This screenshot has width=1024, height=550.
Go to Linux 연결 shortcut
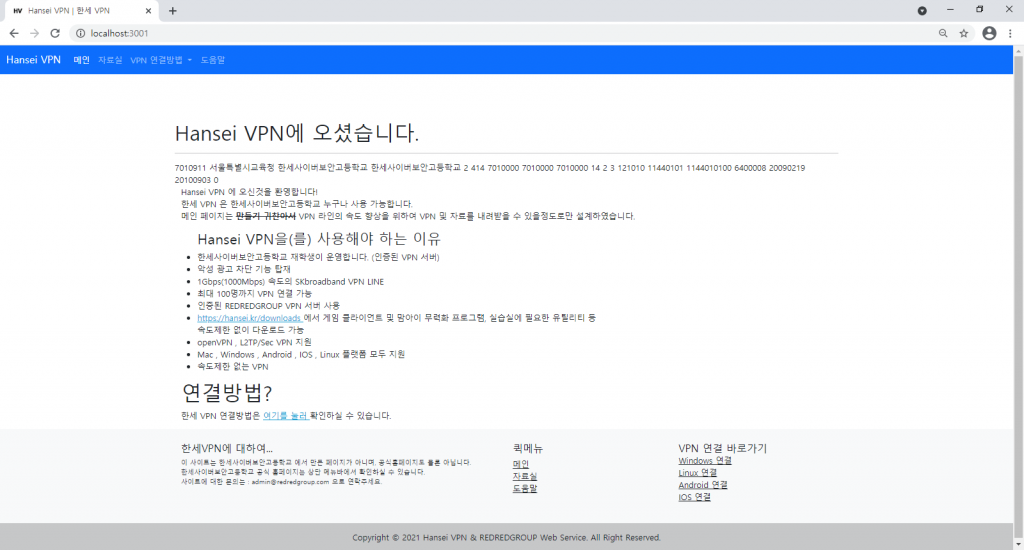point(697,473)
